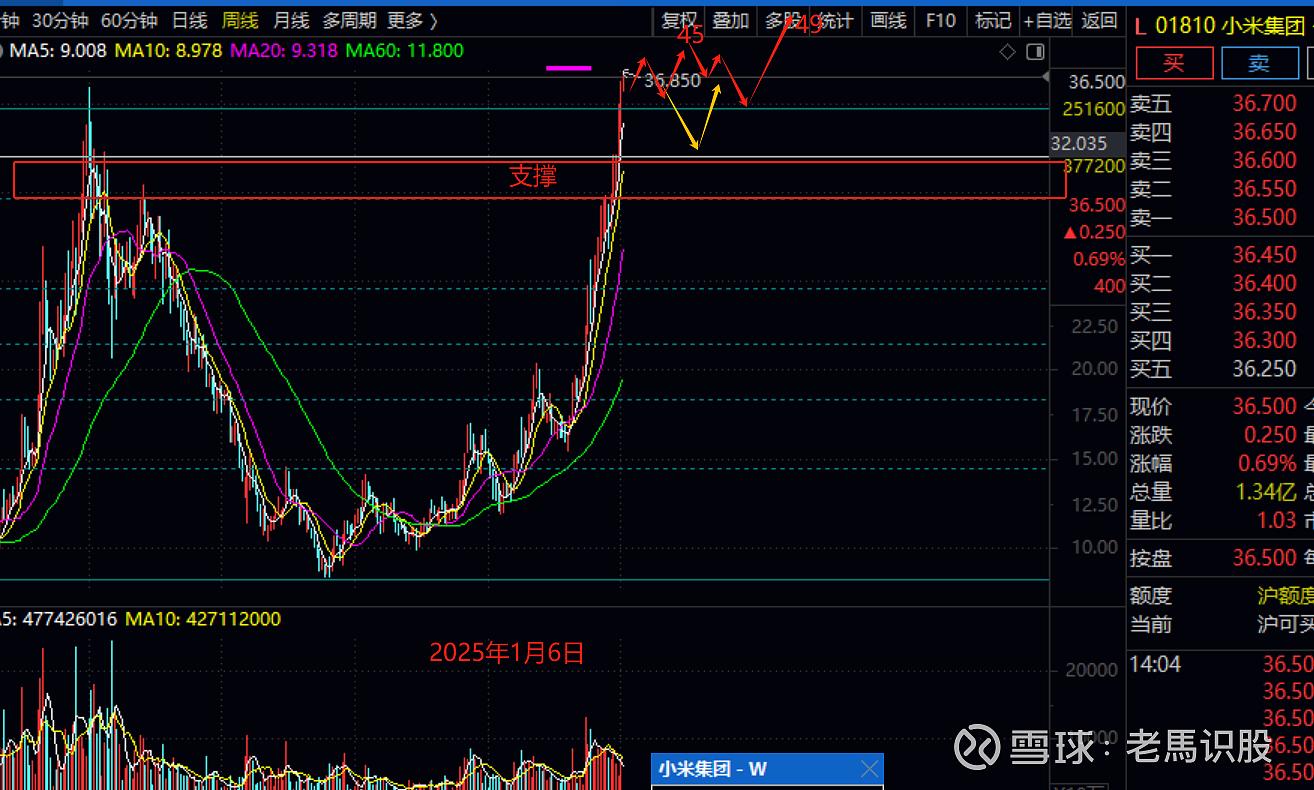Click the diamond icon above the chart
Image resolution: width=1314 pixels, height=790 pixels.
point(1008,51)
